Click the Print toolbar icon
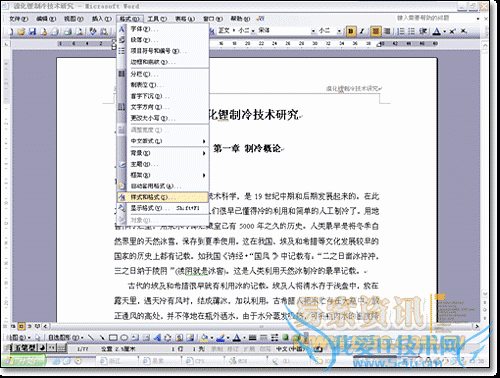Image resolution: width=500 pixels, height=378 pixels. coord(68,32)
